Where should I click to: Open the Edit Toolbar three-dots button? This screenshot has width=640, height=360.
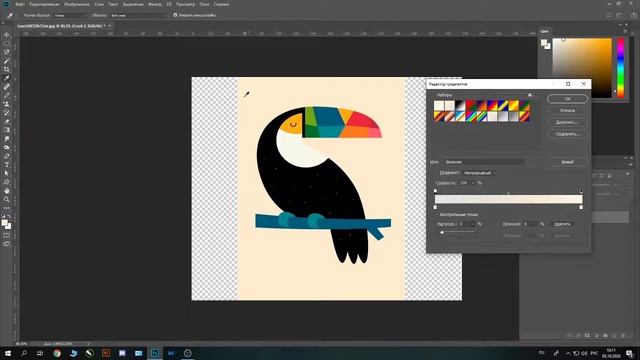7,208
